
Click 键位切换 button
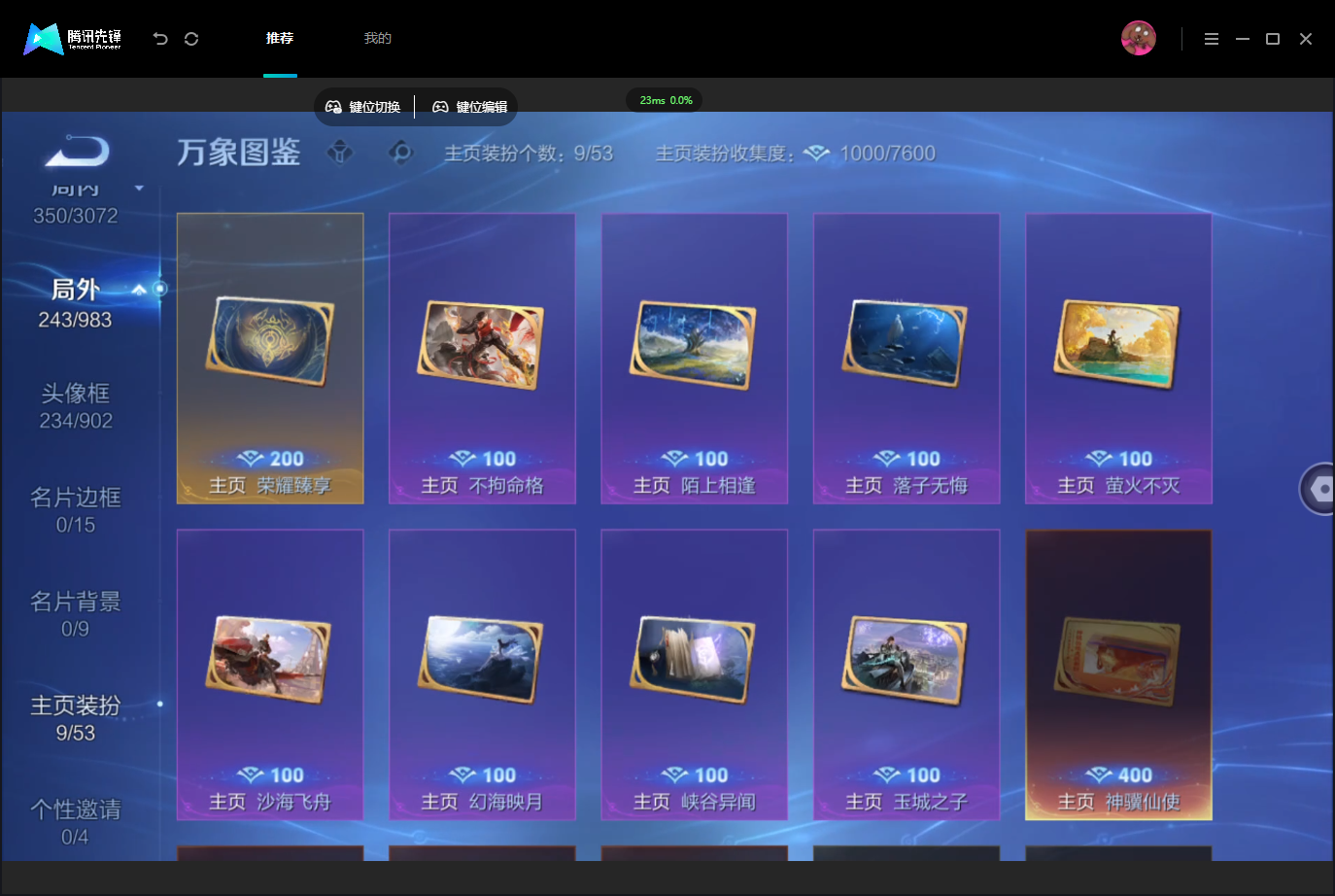click(363, 107)
